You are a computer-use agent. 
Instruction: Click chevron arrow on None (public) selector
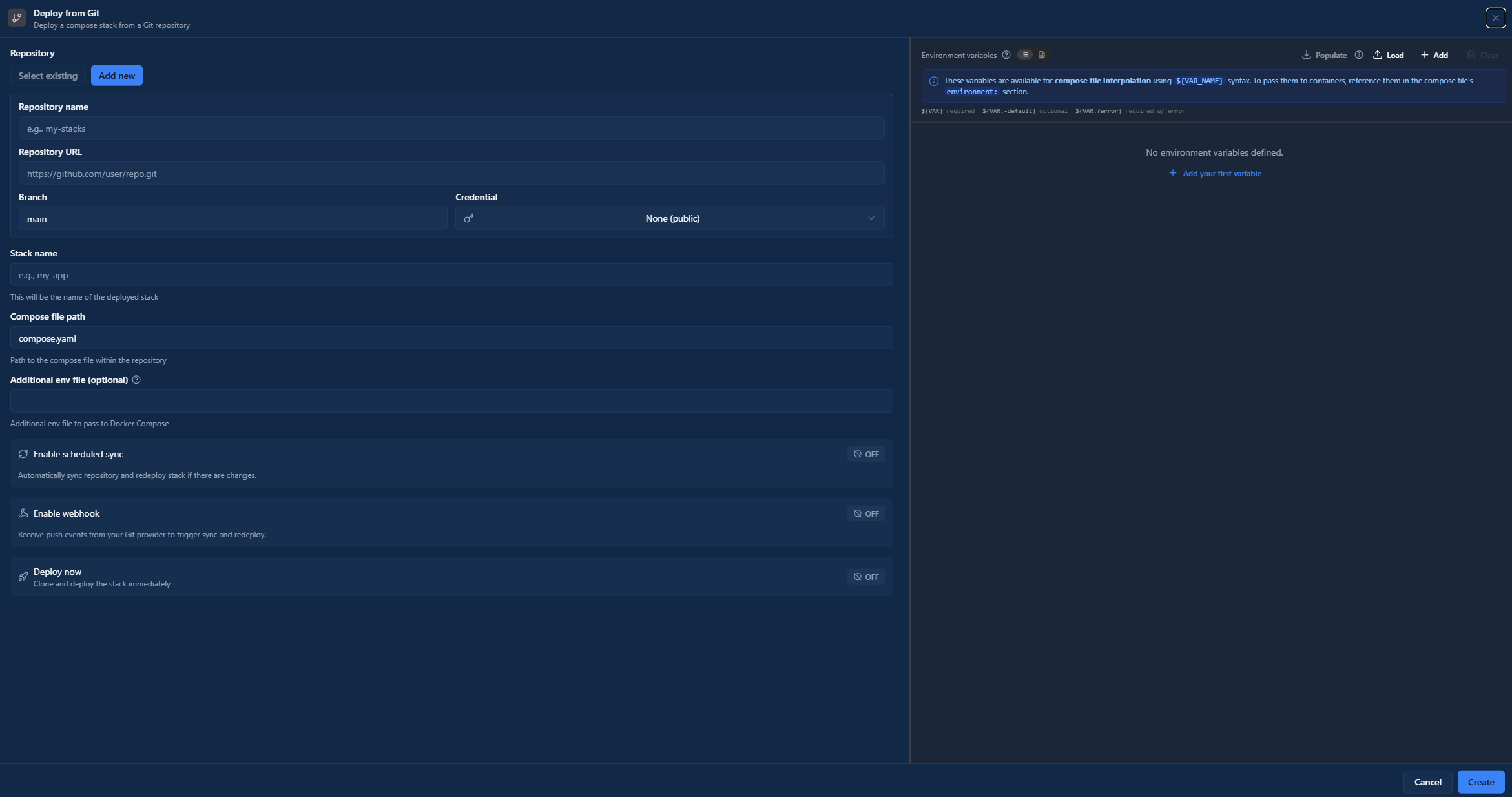coord(871,218)
